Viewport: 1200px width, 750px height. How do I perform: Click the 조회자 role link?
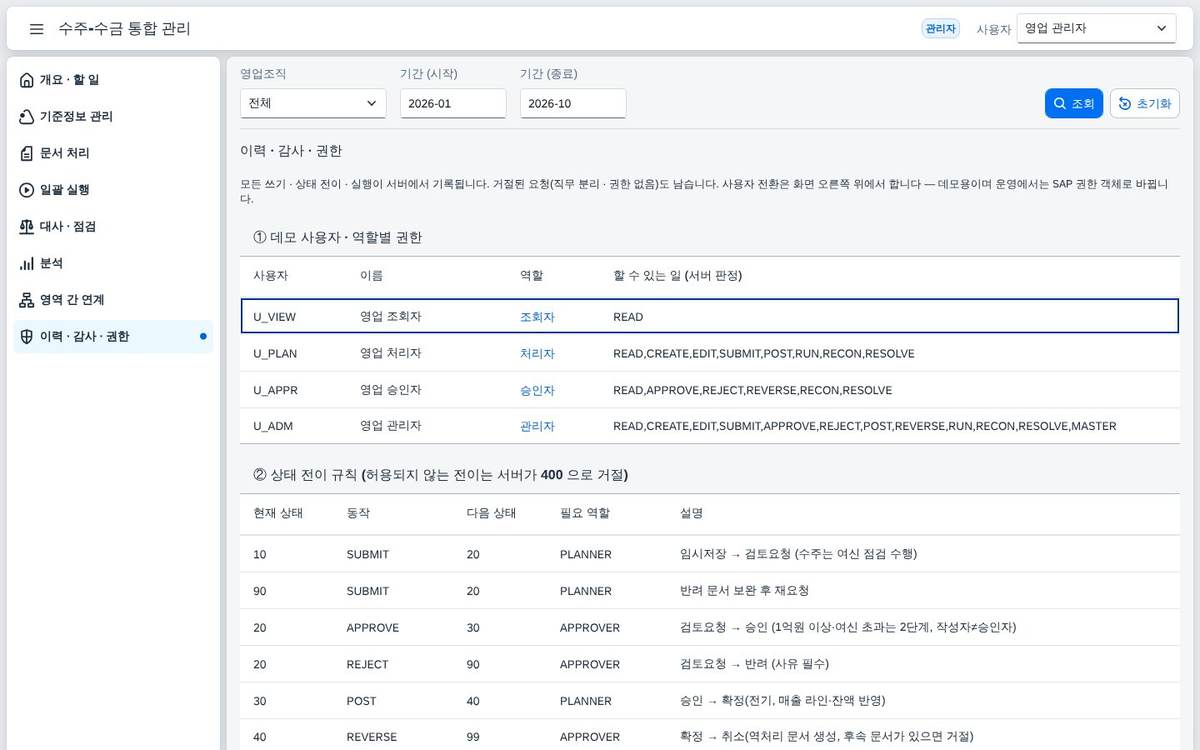[x=537, y=316]
